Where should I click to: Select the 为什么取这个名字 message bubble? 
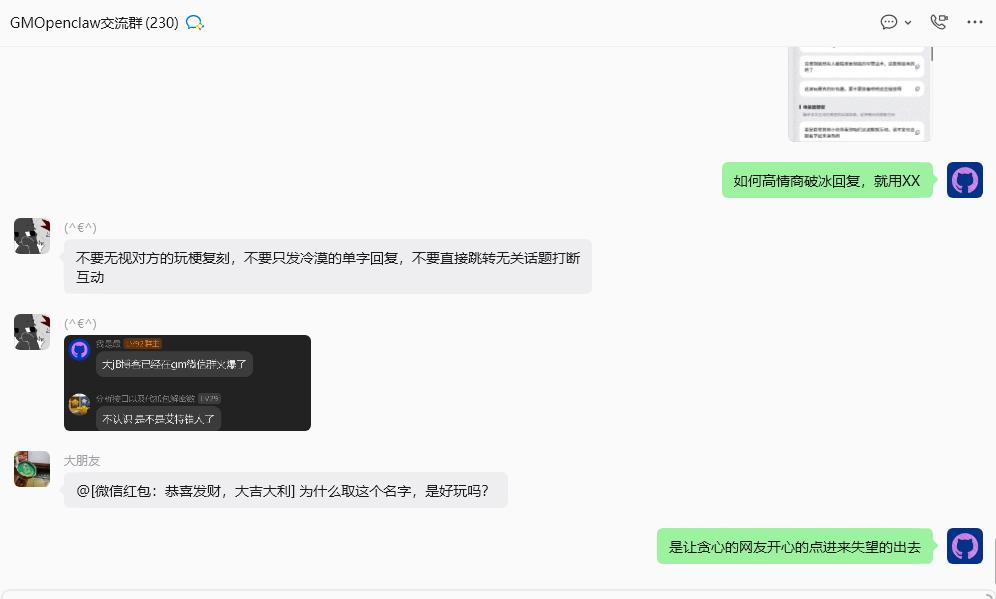click(x=286, y=490)
